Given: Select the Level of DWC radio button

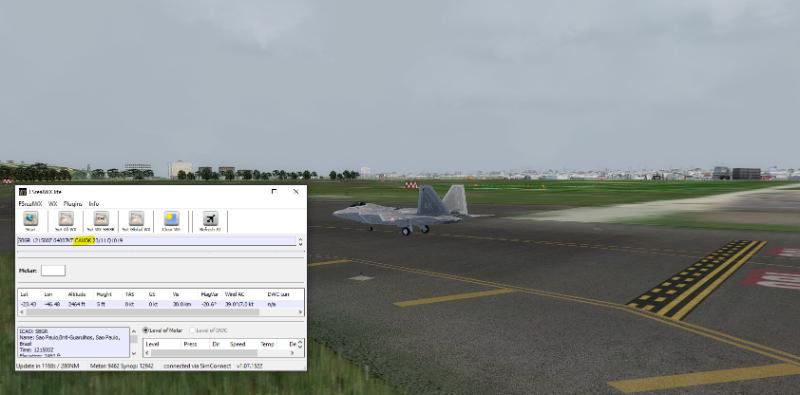Looking at the screenshot, I should click(192, 330).
